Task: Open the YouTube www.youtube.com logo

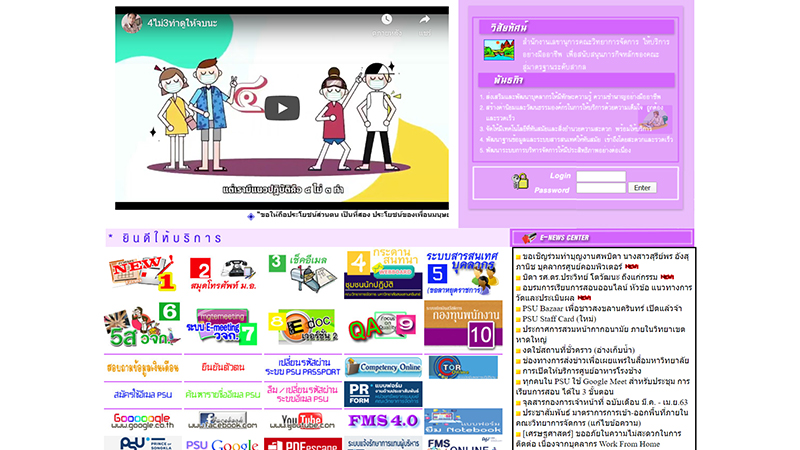Action: coord(303,421)
